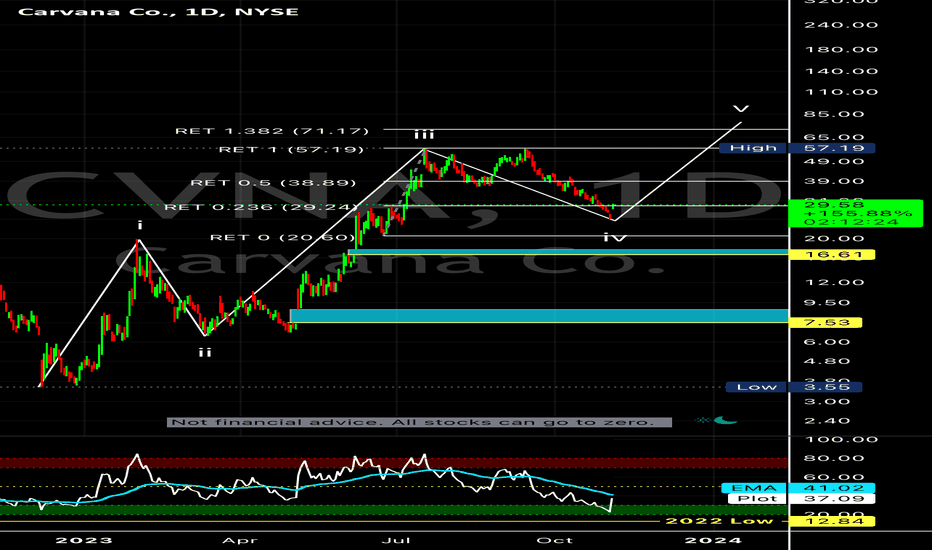Click the 180.00 price axis label
This screenshot has height=550, width=932.
point(841,49)
